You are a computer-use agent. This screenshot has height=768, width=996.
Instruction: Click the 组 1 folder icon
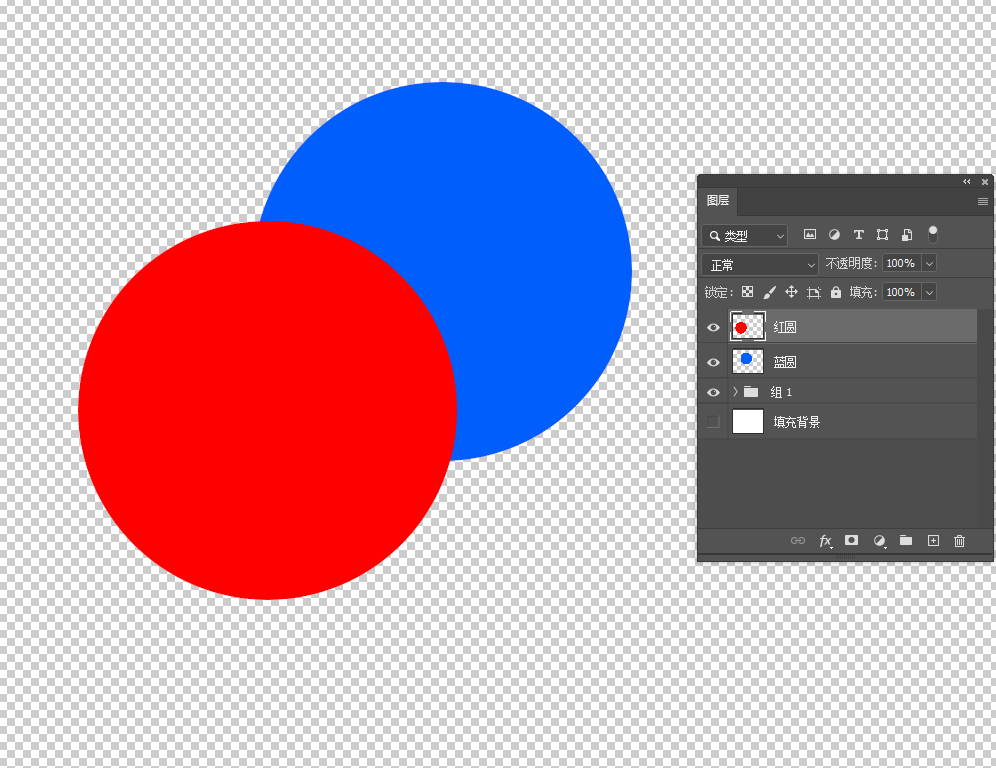751,391
